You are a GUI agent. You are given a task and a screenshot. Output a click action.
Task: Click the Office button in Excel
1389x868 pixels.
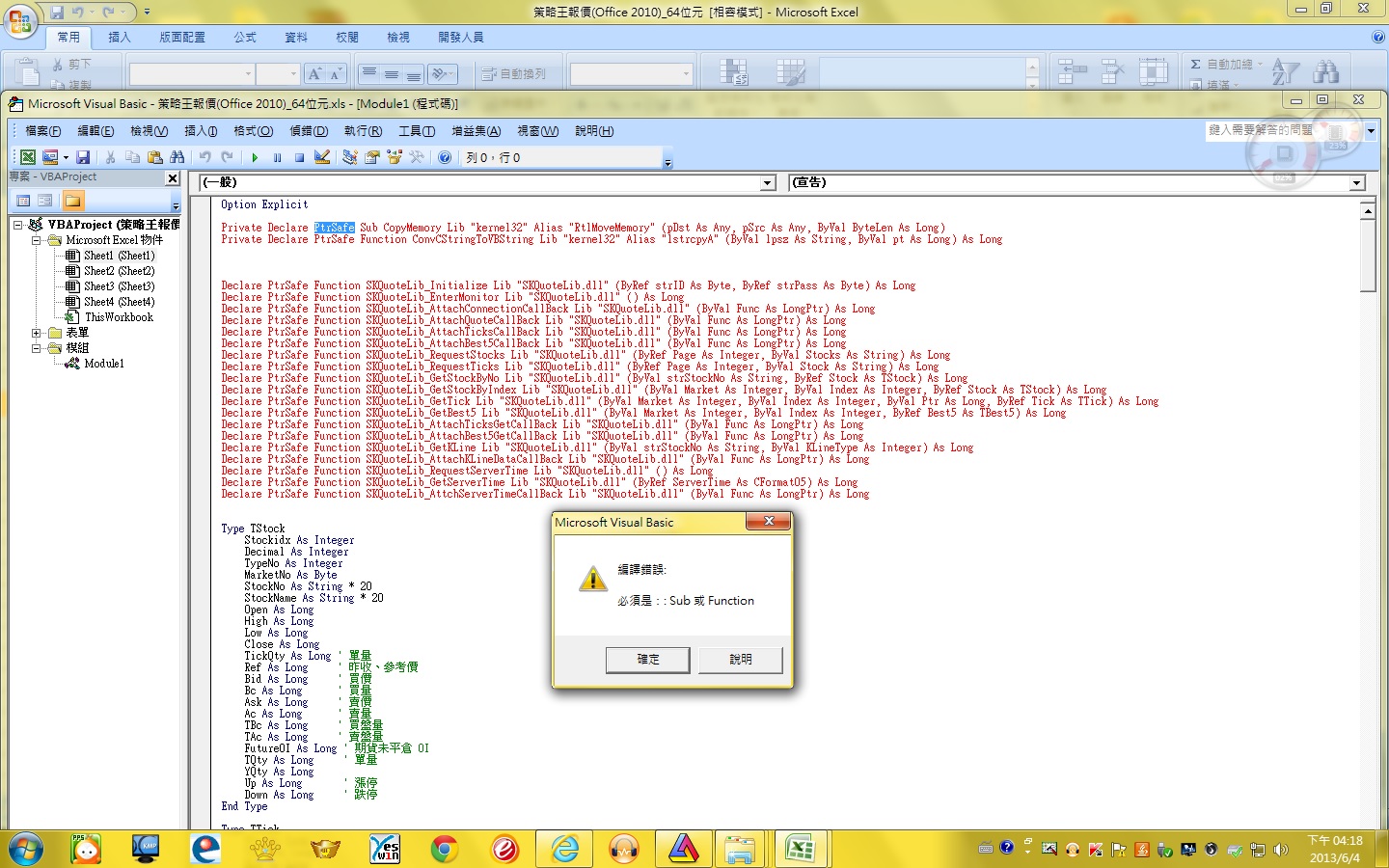(20, 20)
